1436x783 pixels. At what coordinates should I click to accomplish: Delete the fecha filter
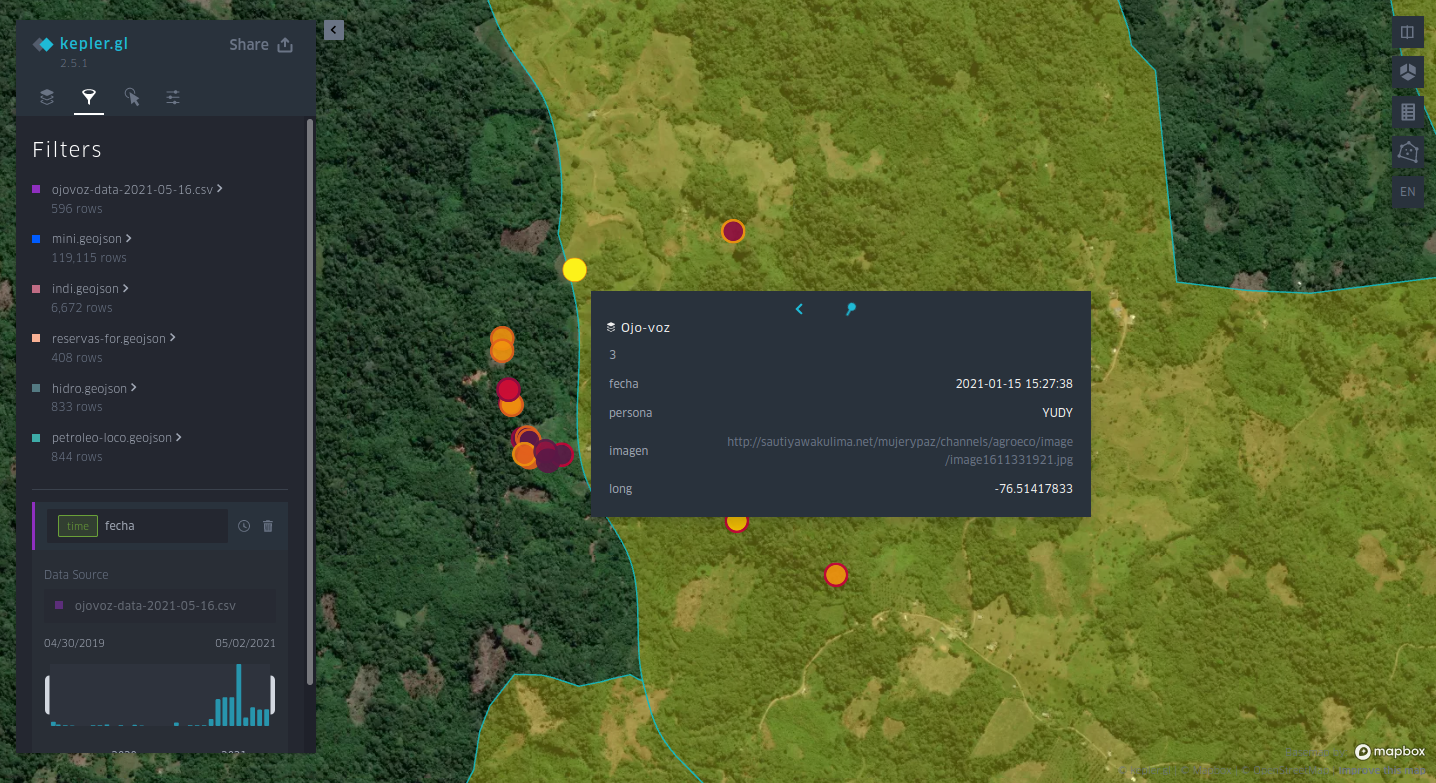click(x=268, y=526)
